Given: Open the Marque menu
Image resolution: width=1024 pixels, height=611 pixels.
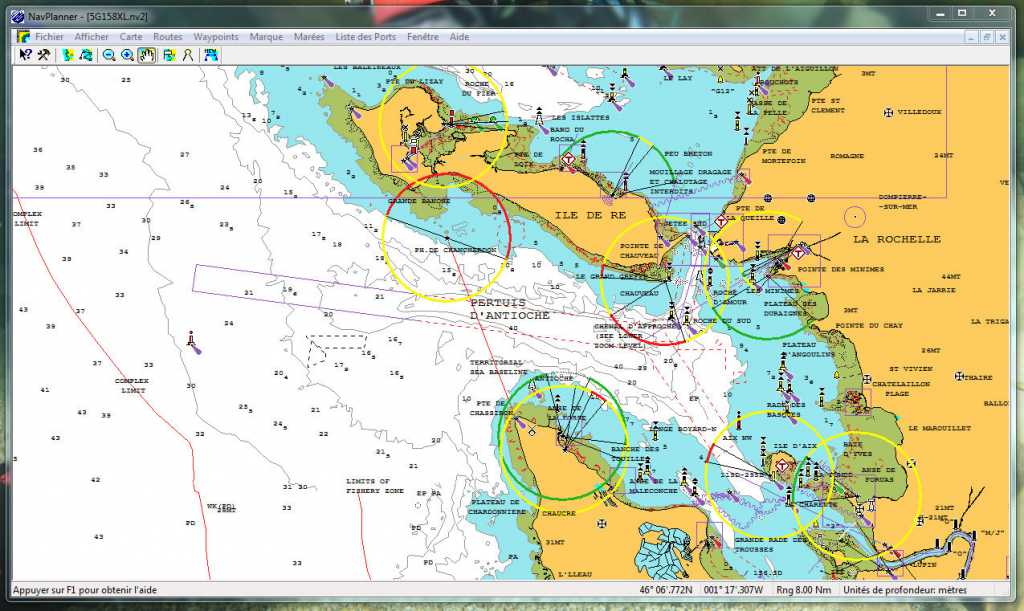Looking at the screenshot, I should (266, 37).
